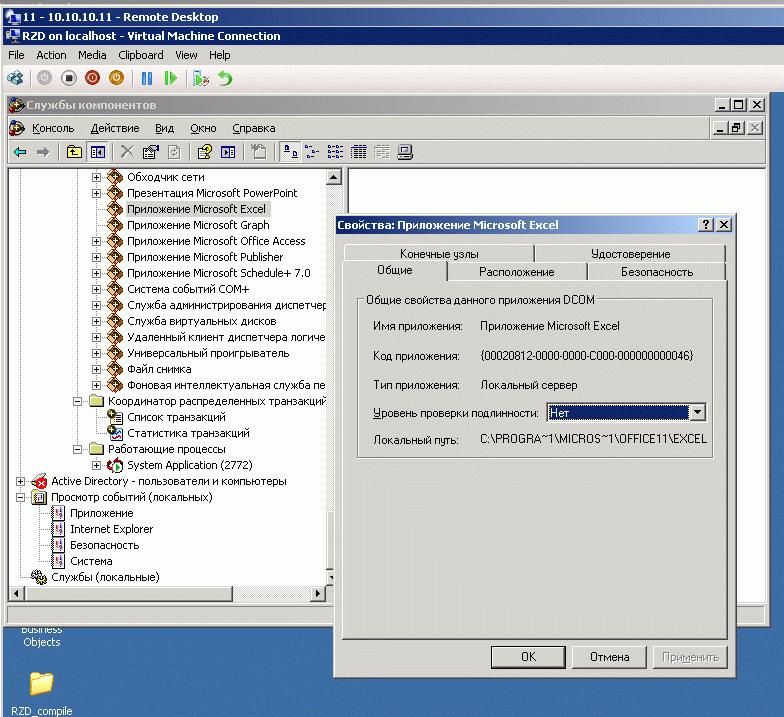Viewport: 784px width, 717px height.
Task: Click the Отмена button
Action: coord(609,657)
